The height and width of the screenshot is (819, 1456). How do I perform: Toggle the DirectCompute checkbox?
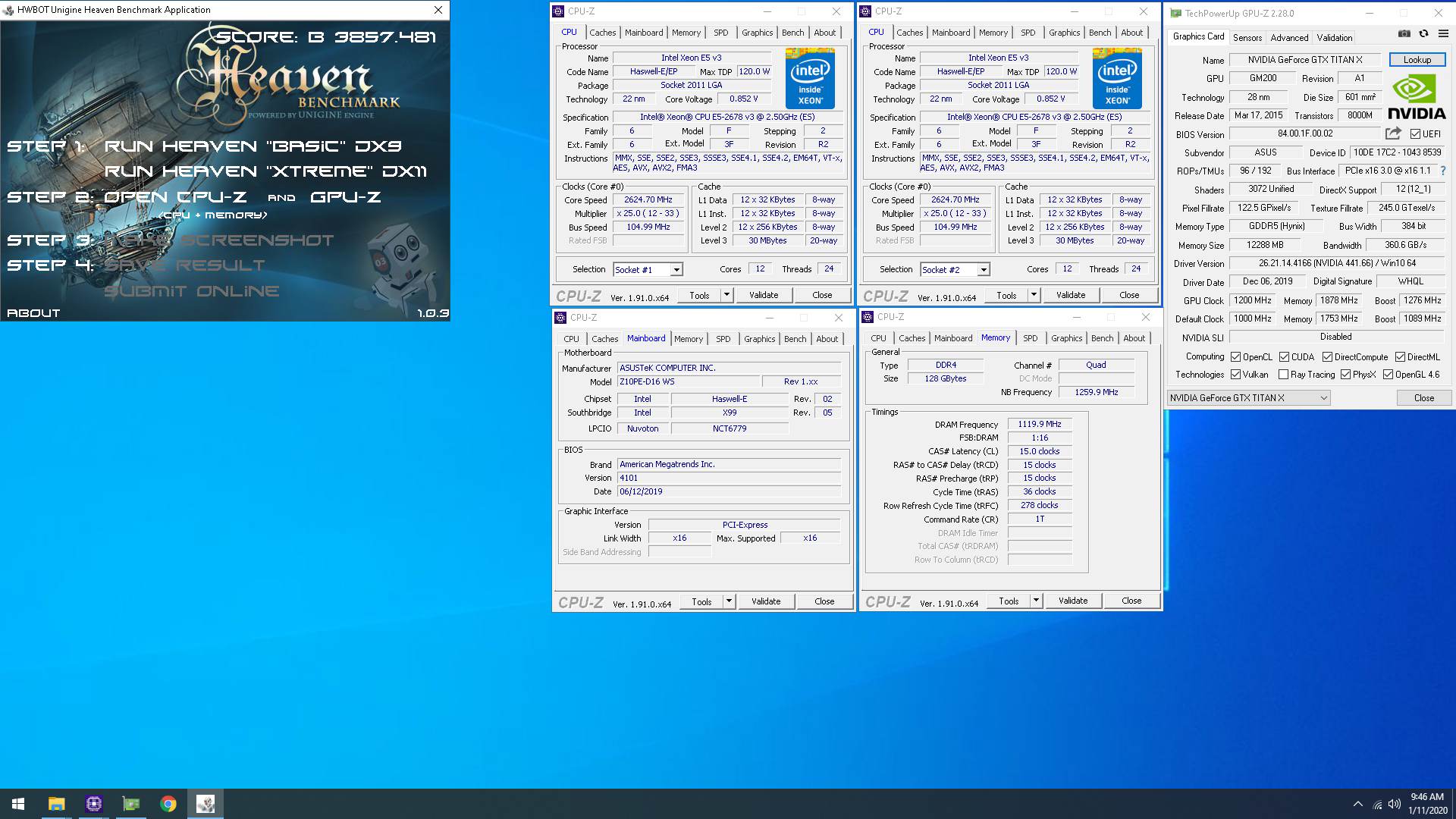(x=1327, y=357)
